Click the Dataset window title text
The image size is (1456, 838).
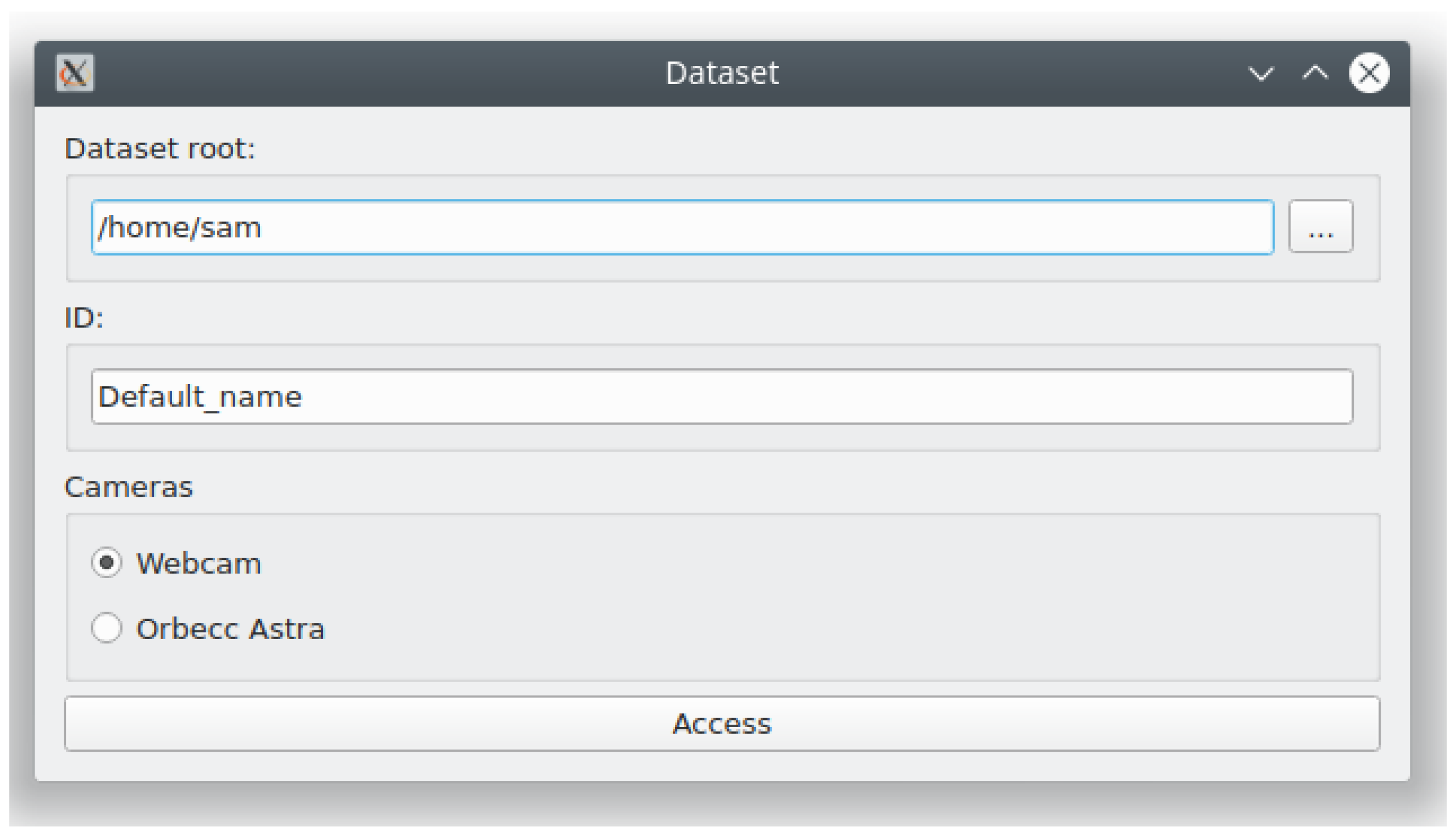click(722, 73)
